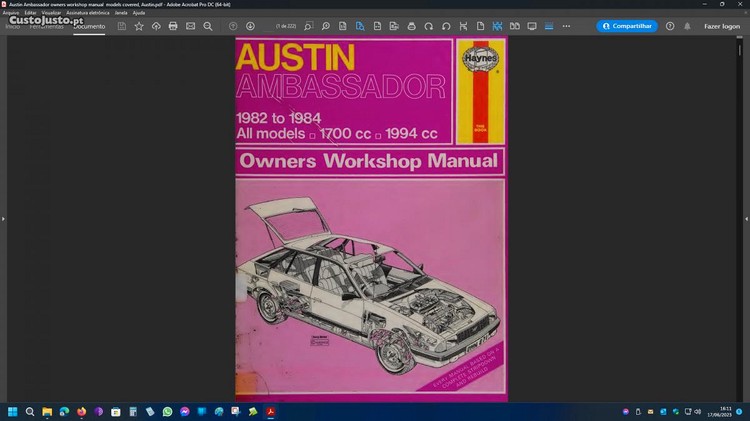Open the notifications bell icon
Viewport: 750px width, 421px height.
pyautogui.click(x=685, y=26)
